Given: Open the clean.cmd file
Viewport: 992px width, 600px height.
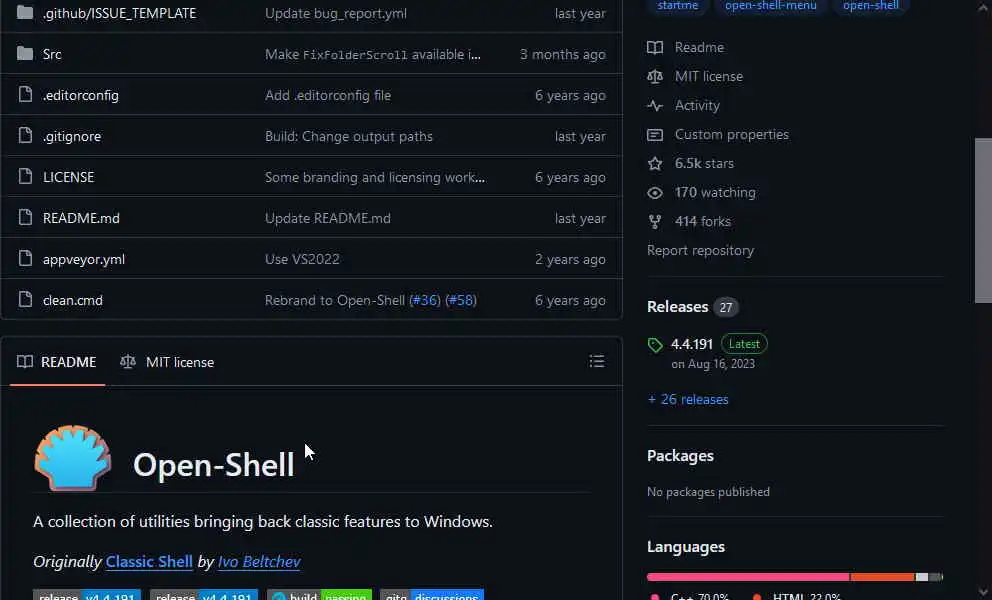Looking at the screenshot, I should pyautogui.click(x=72, y=301).
